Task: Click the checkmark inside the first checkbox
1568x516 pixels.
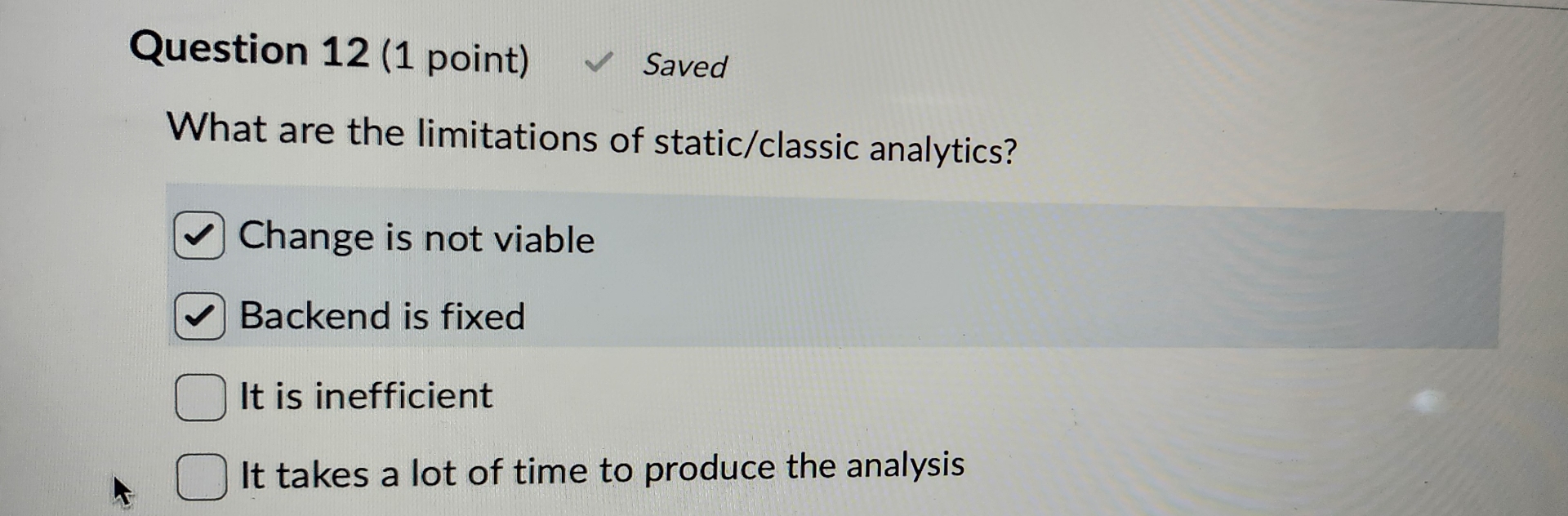Action: coord(198,236)
